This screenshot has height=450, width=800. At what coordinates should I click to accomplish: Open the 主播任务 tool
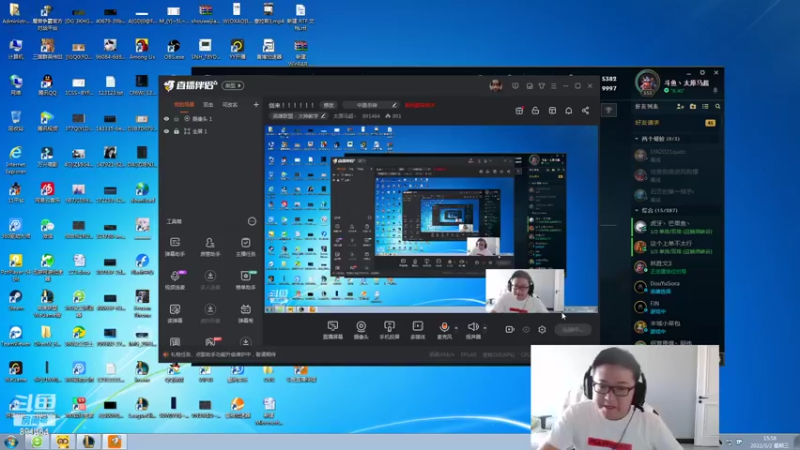(x=245, y=246)
